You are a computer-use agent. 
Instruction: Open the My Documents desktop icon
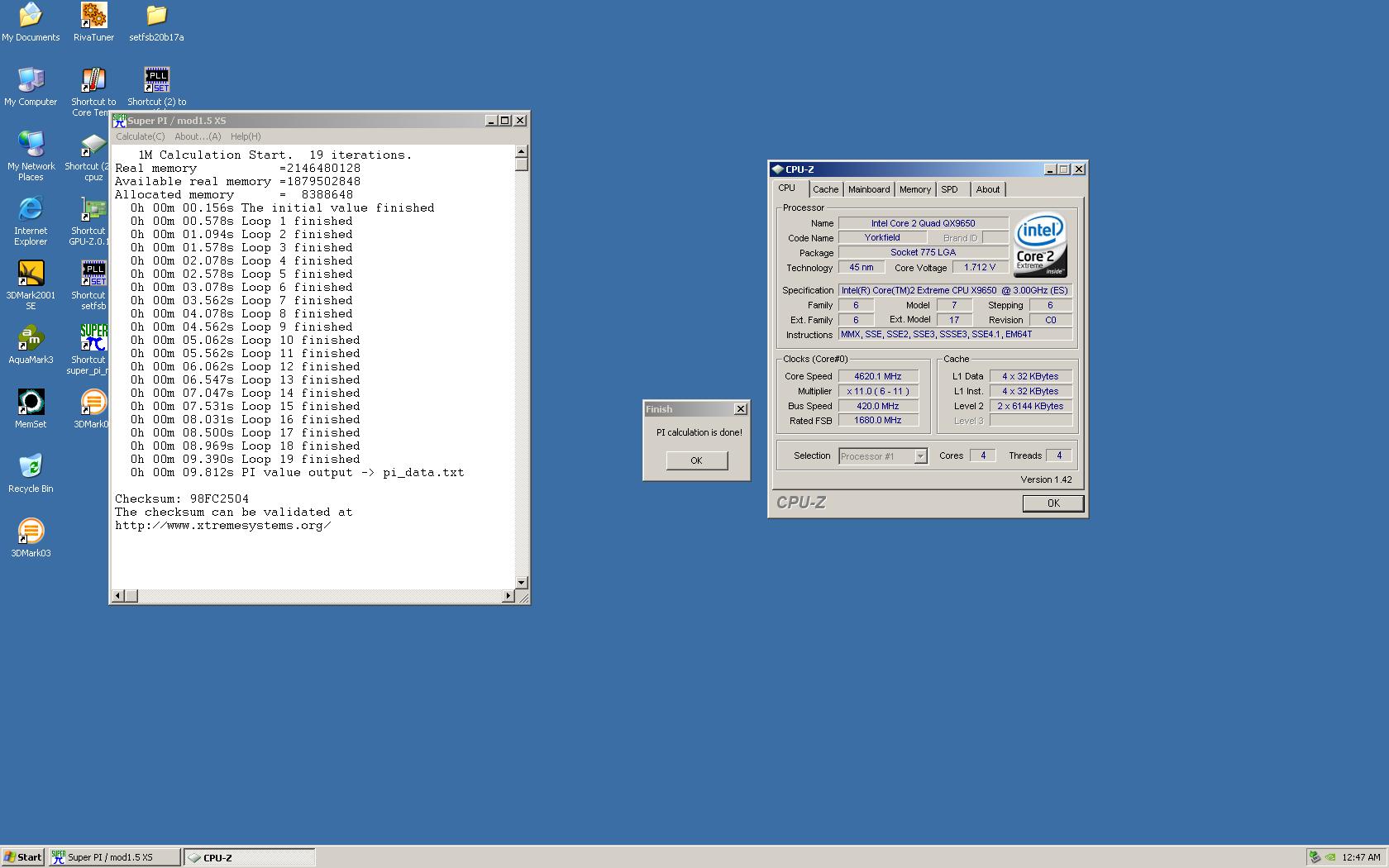pyautogui.click(x=31, y=22)
